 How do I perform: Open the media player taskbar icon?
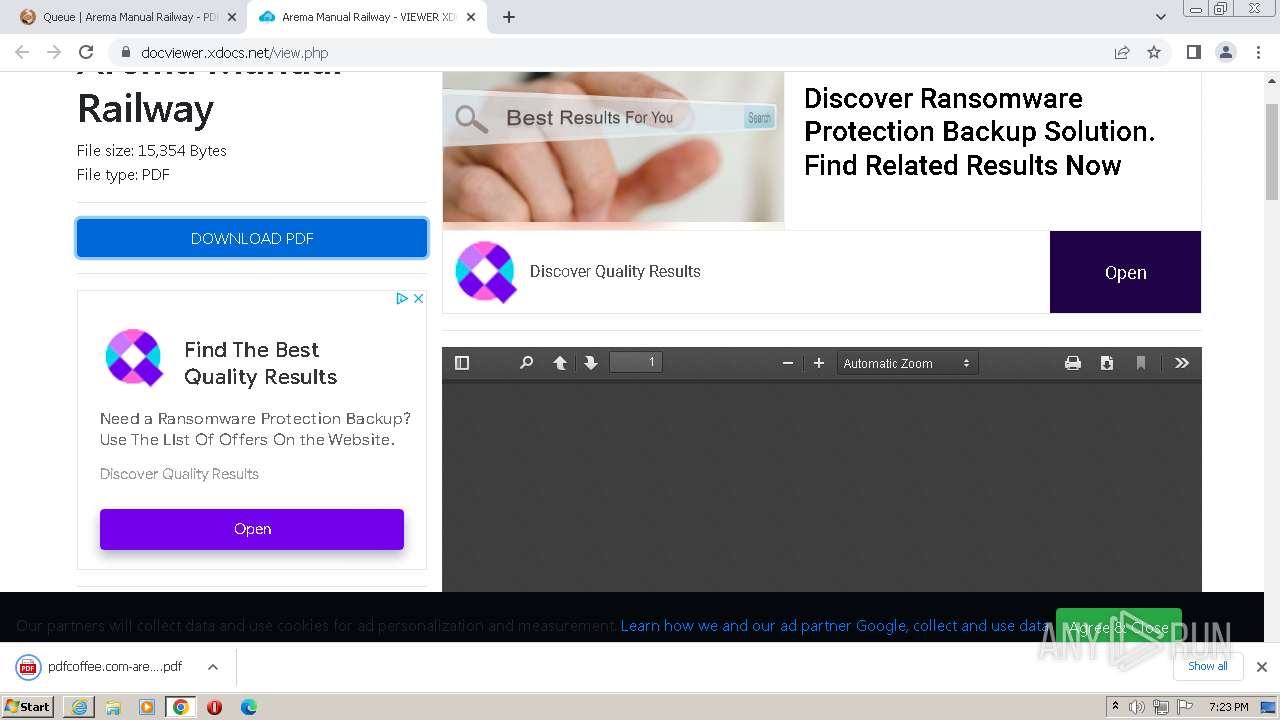pyautogui.click(x=147, y=707)
